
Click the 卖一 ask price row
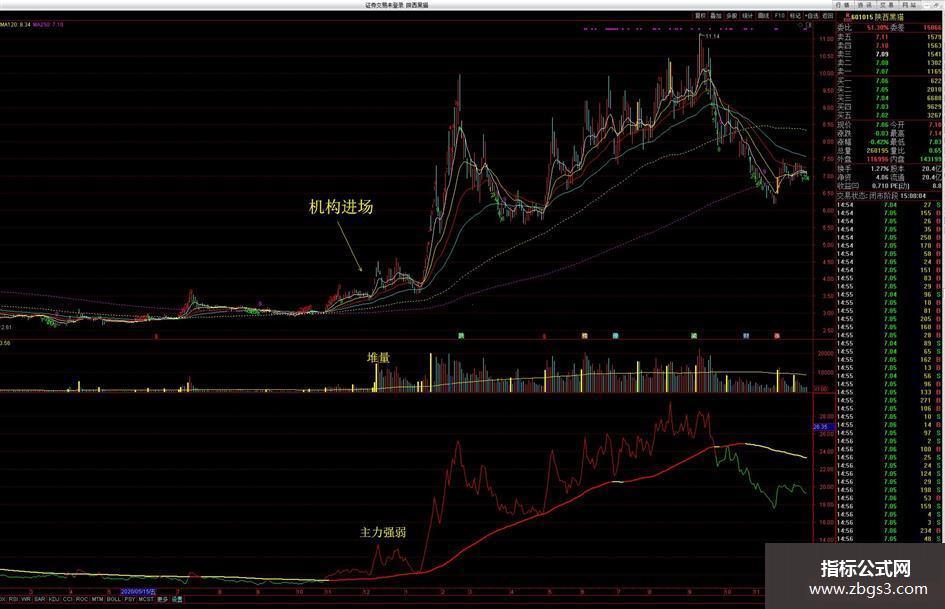pos(889,71)
